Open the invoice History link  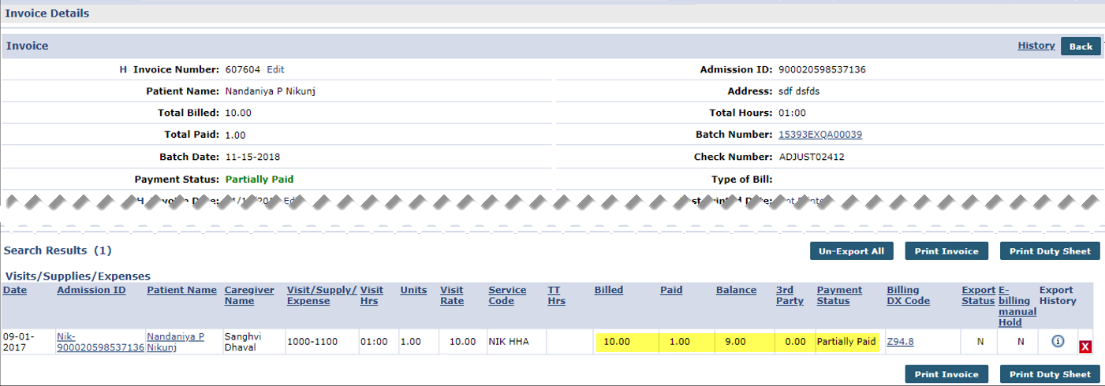[1036, 46]
